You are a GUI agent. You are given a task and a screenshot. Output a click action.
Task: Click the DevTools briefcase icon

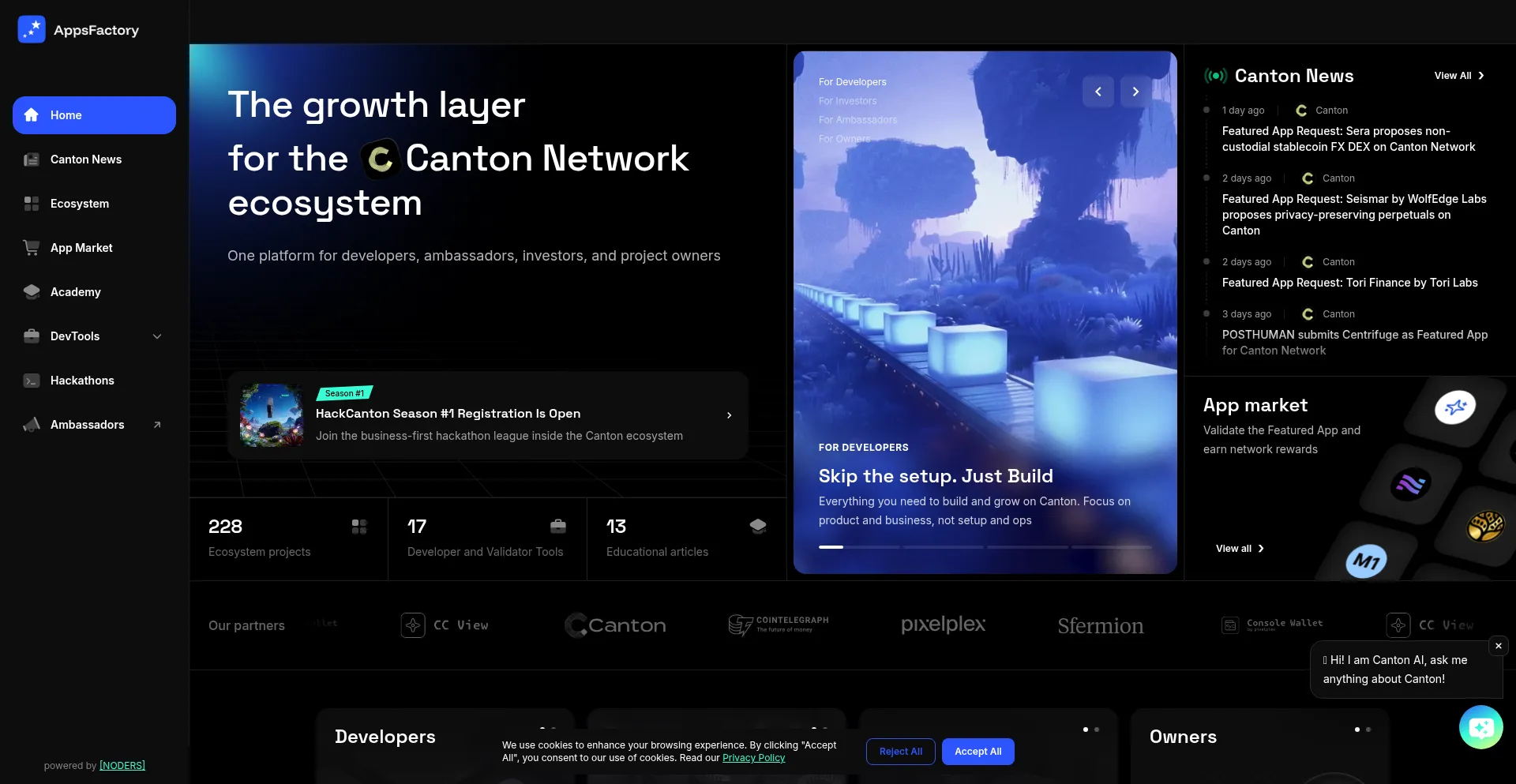pyautogui.click(x=32, y=336)
